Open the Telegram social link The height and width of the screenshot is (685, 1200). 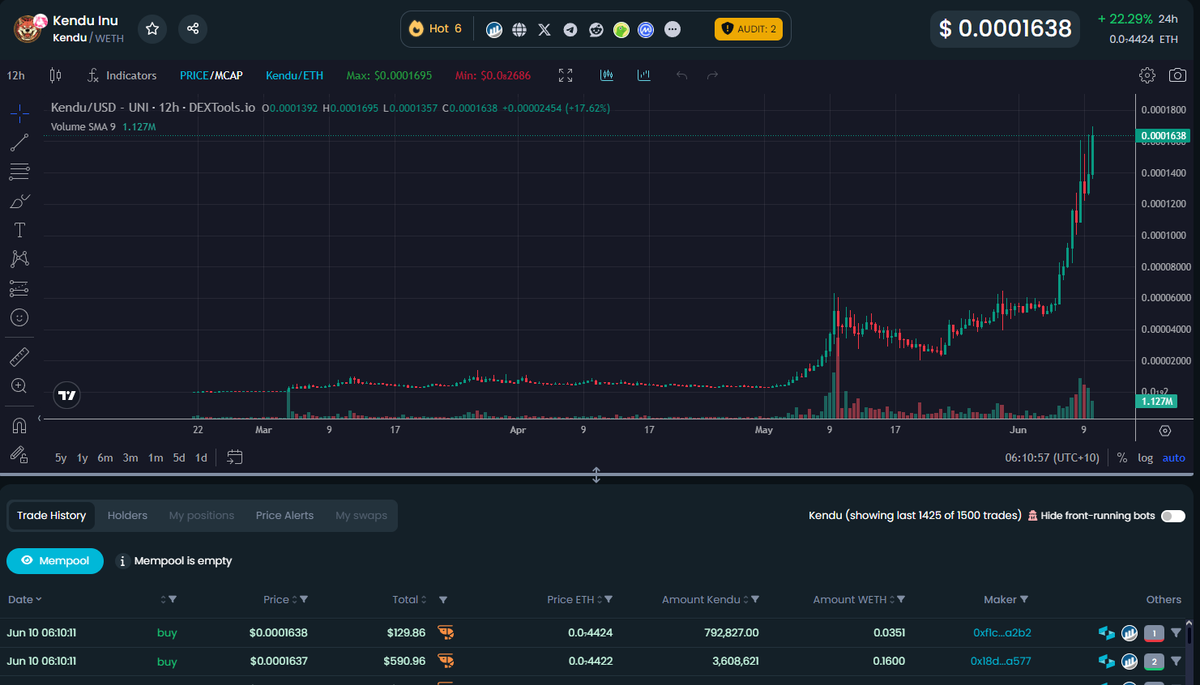click(x=570, y=30)
